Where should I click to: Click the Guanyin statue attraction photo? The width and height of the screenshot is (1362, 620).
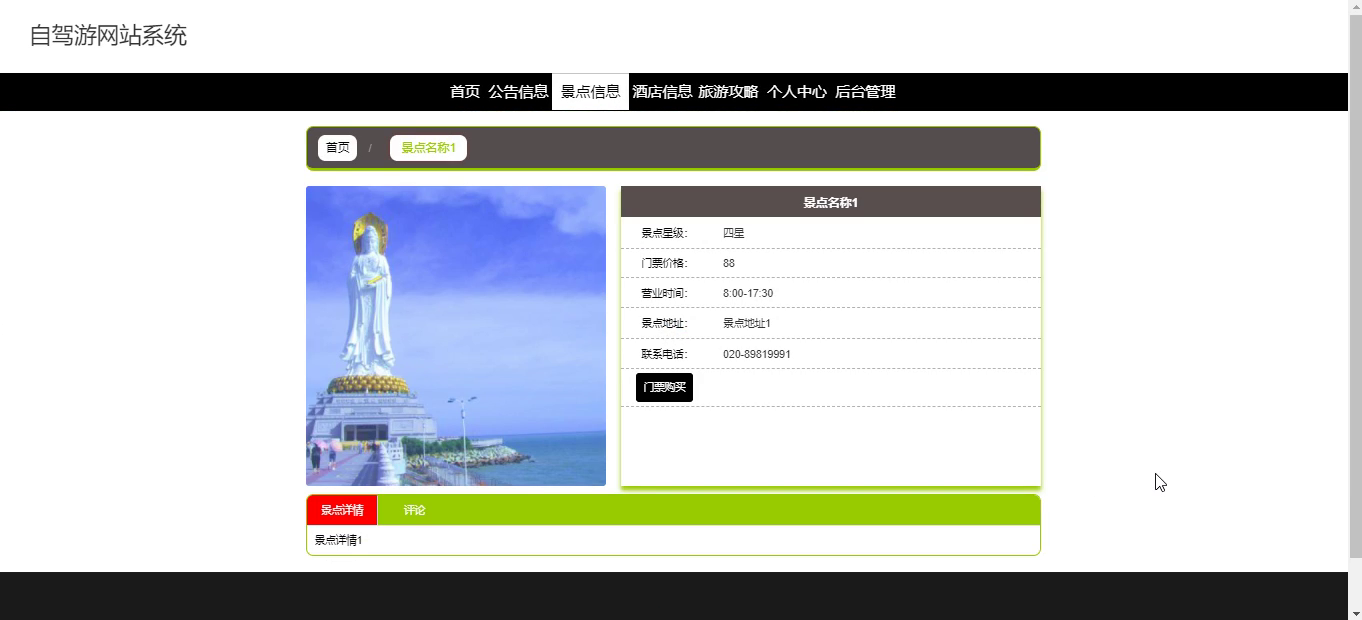pyautogui.click(x=456, y=336)
